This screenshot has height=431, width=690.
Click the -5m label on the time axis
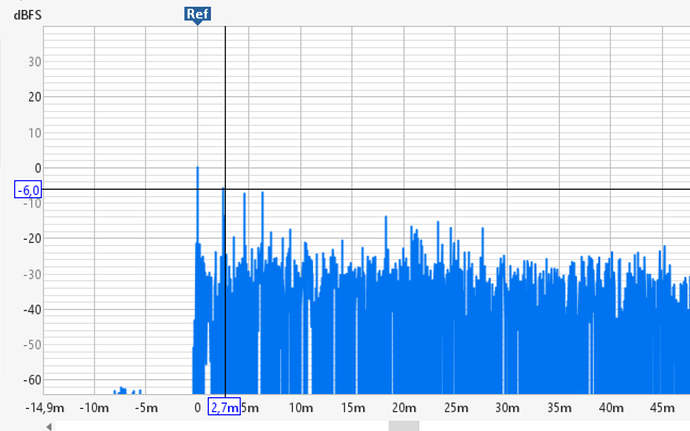(145, 407)
